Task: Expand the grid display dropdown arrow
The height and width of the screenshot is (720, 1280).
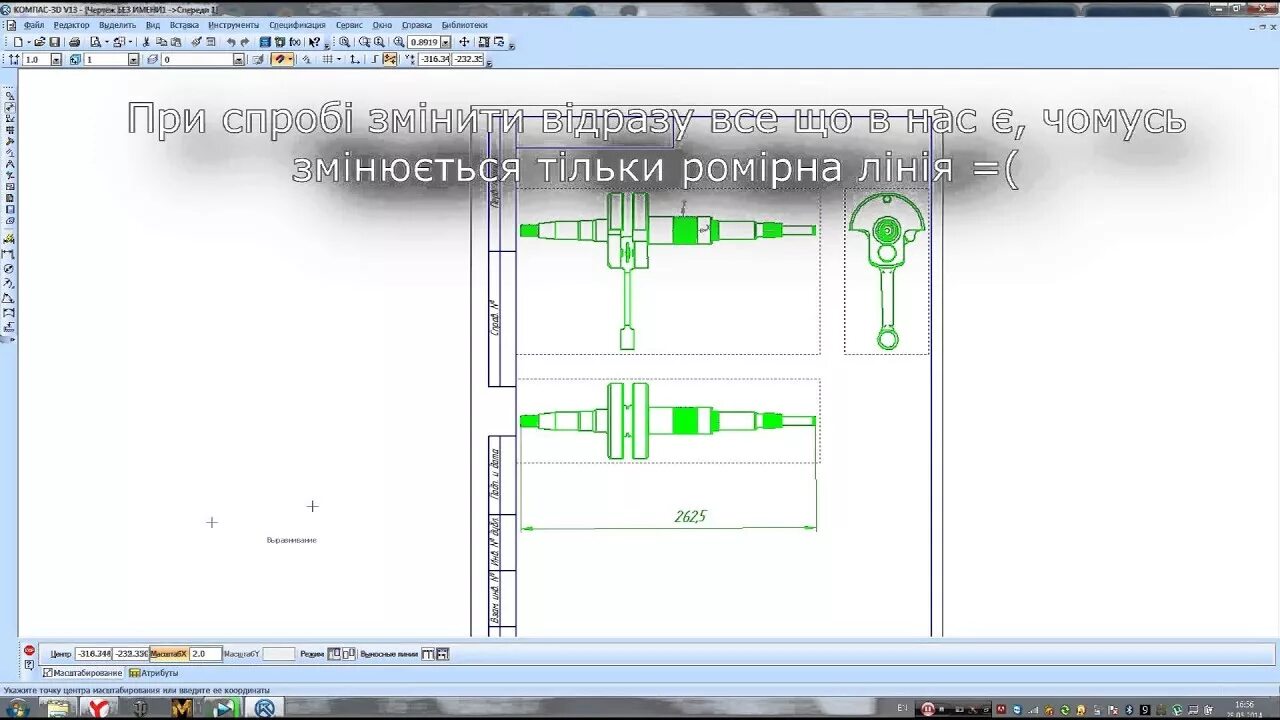Action: coord(339,59)
